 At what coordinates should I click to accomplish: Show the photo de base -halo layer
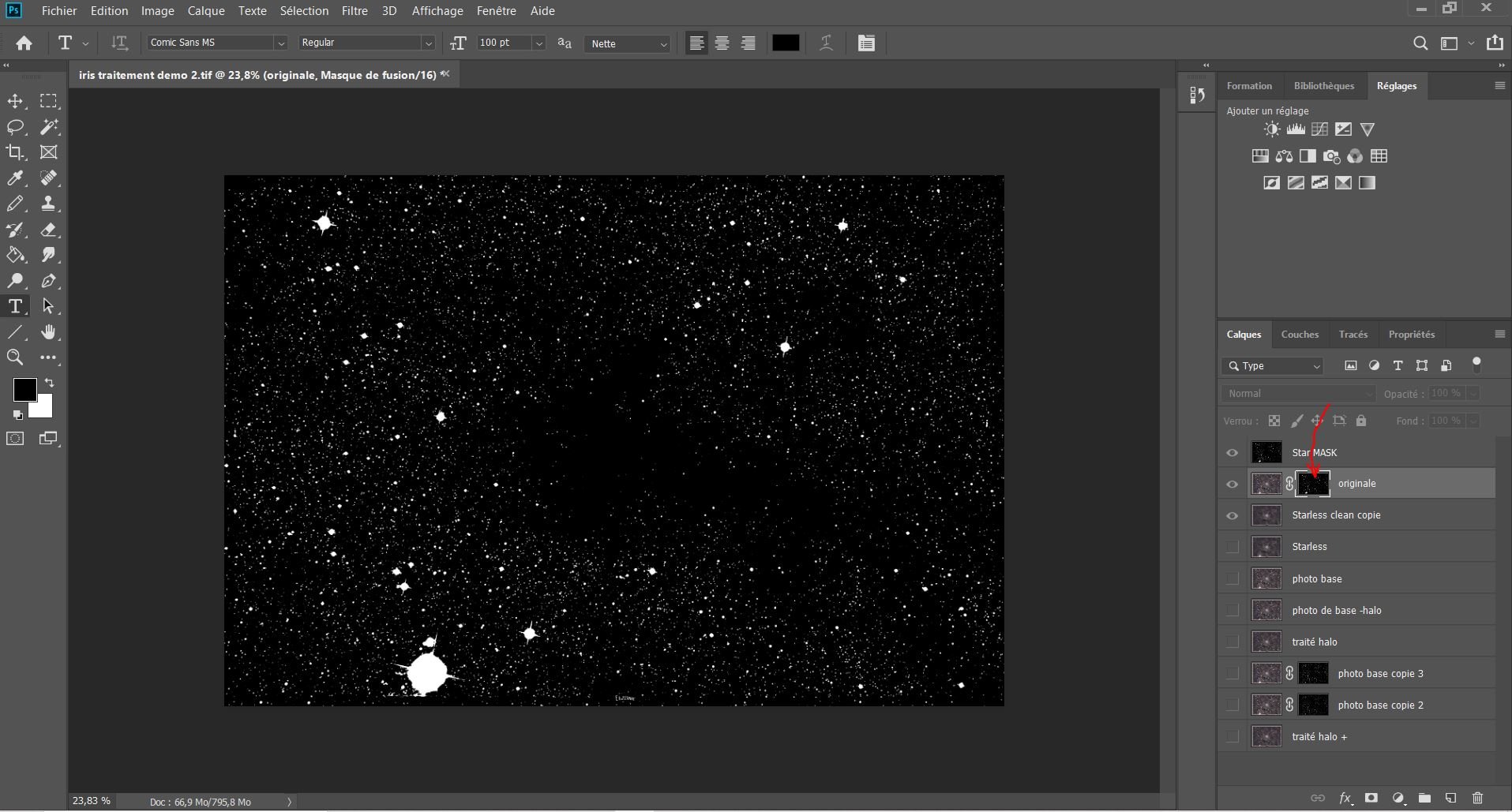[x=1232, y=610]
